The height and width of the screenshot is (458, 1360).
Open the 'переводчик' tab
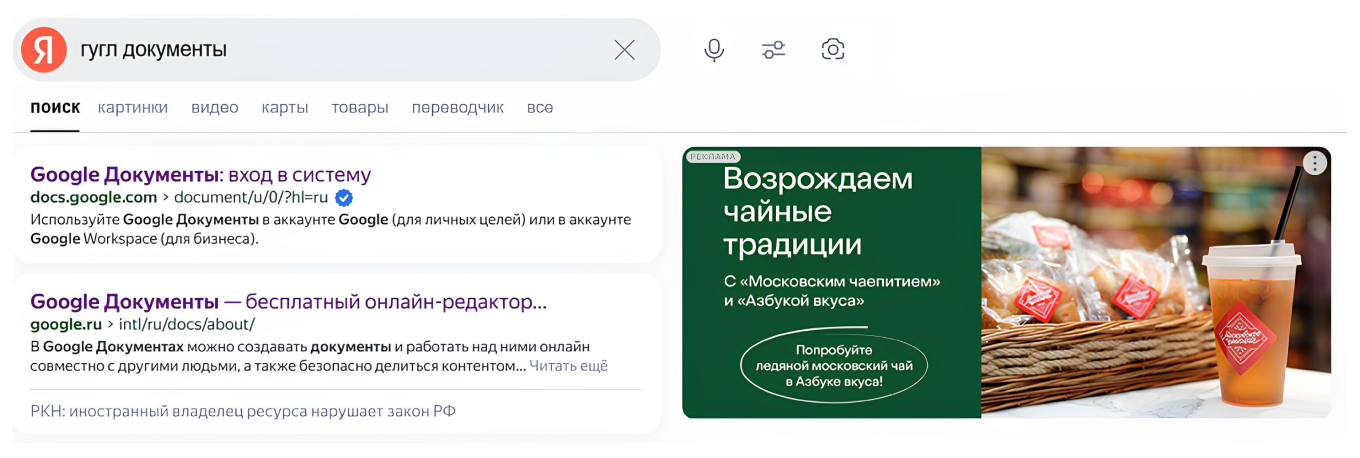click(x=458, y=108)
